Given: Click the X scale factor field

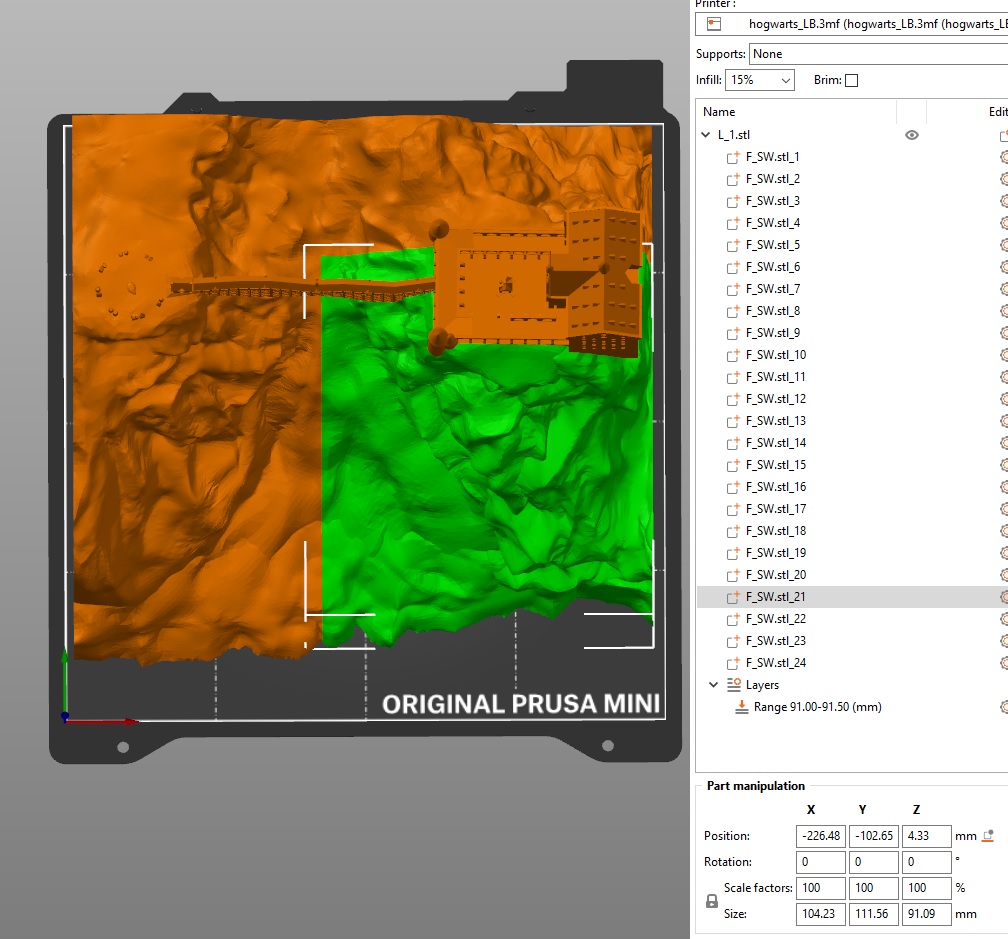Looking at the screenshot, I should click(821, 888).
